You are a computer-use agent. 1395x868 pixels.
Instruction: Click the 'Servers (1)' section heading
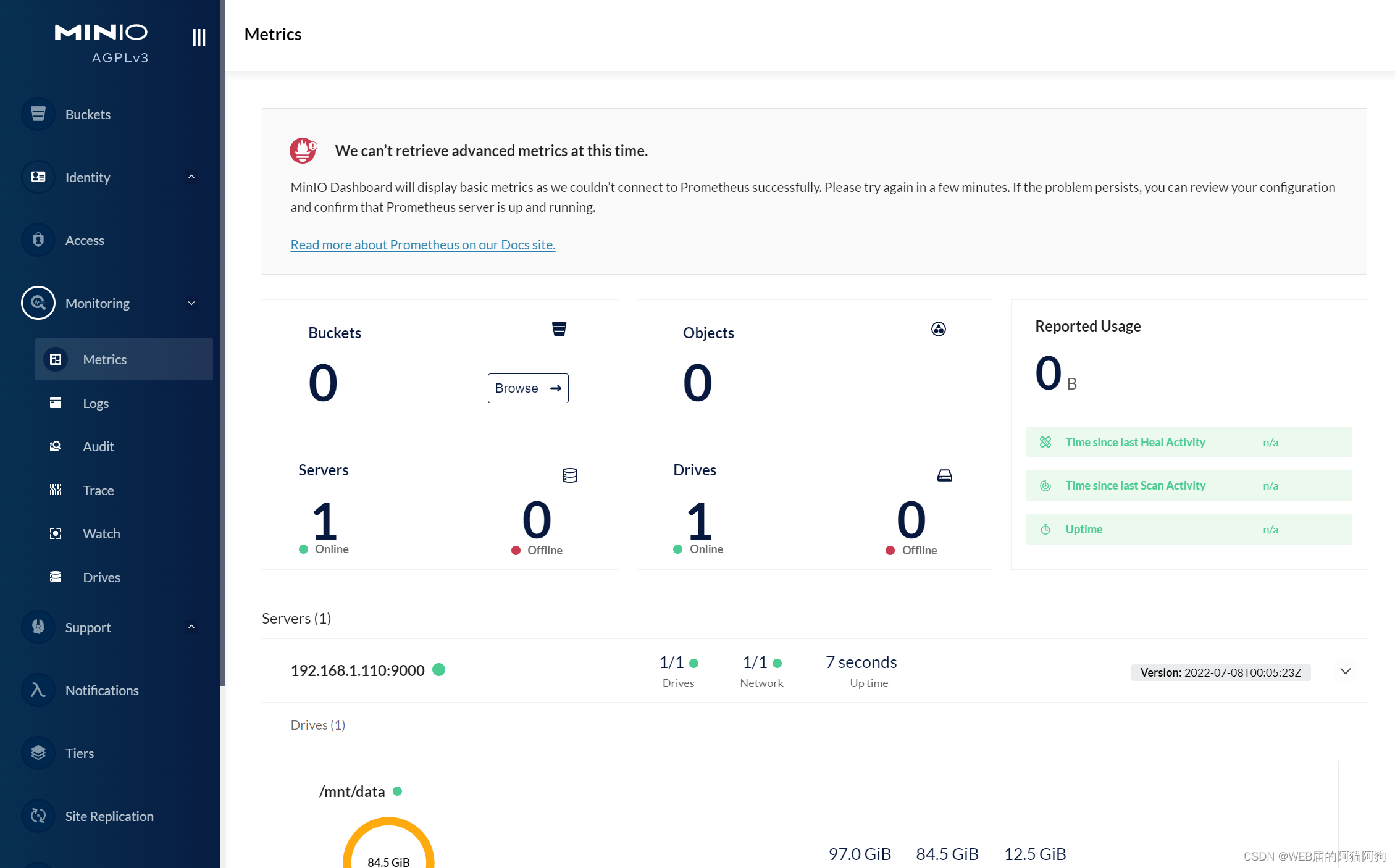296,618
